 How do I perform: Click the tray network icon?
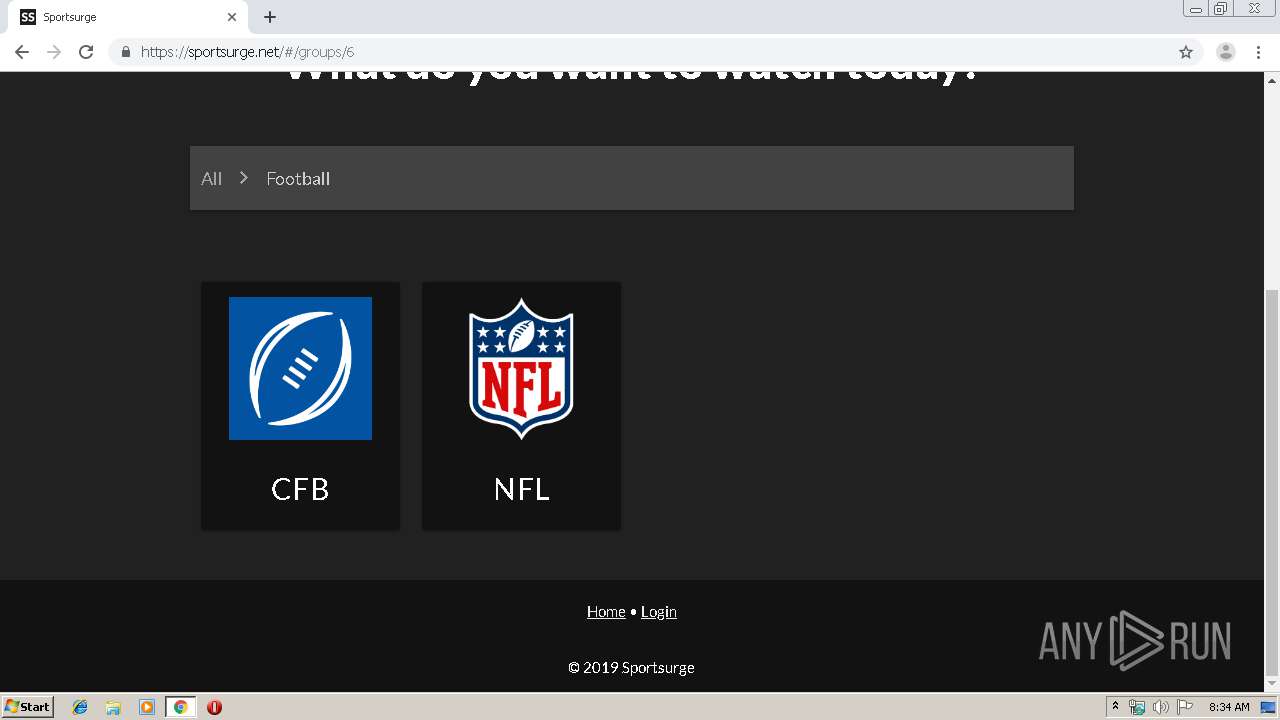pyautogui.click(x=1137, y=707)
